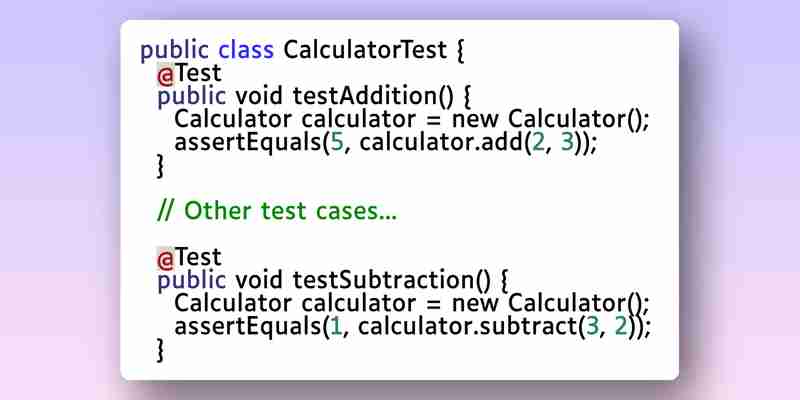Select the expected value 1 in assertEquals

click(336, 327)
